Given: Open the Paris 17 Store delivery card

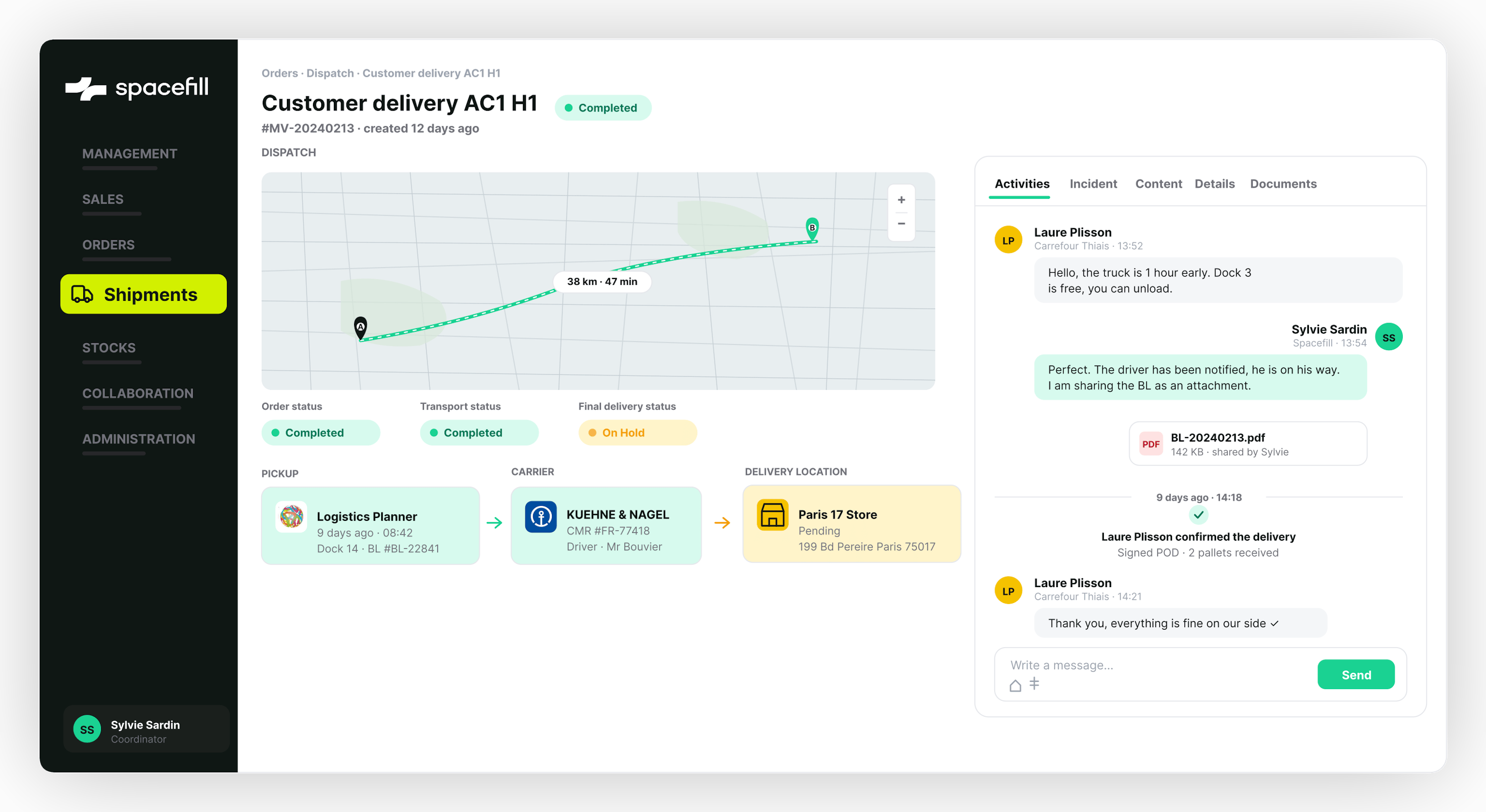Looking at the screenshot, I should pos(851,524).
